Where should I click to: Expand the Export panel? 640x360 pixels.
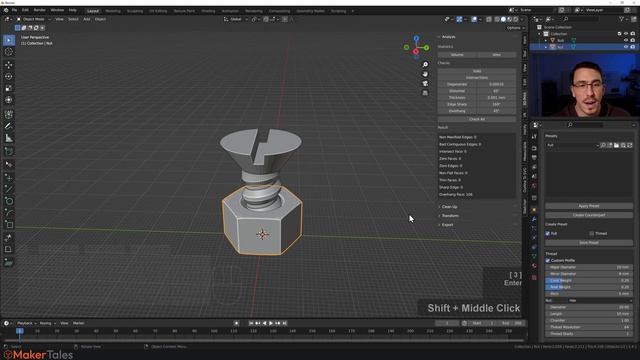coord(447,225)
